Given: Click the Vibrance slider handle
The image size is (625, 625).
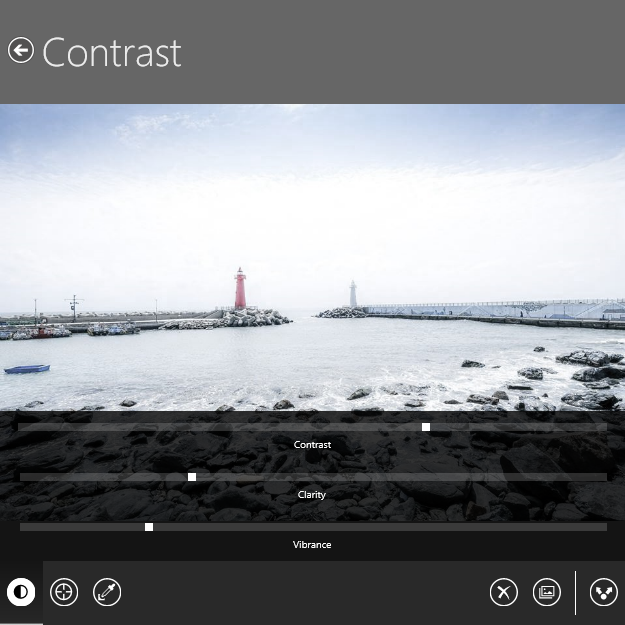Looking at the screenshot, I should click(x=149, y=527).
